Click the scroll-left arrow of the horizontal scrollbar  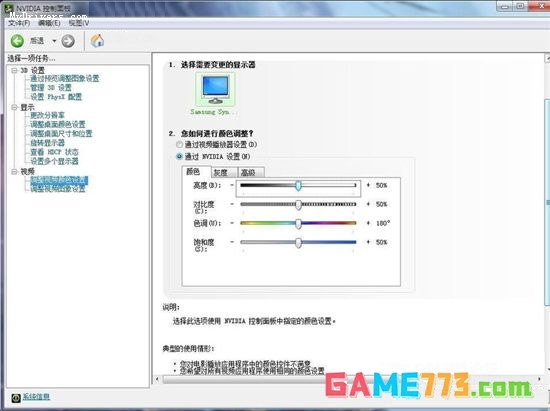tap(157, 379)
